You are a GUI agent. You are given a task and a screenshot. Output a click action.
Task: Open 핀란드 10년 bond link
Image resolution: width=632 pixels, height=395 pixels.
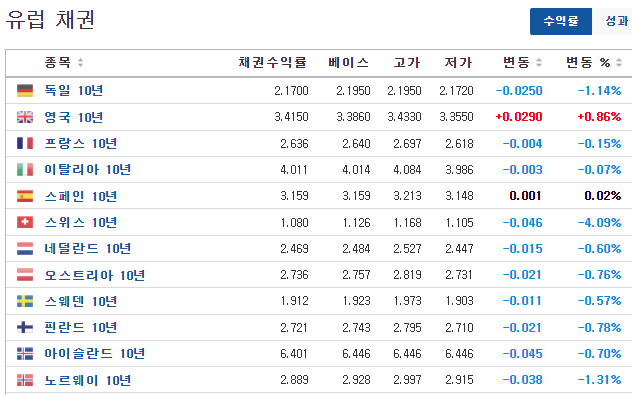tap(81, 327)
